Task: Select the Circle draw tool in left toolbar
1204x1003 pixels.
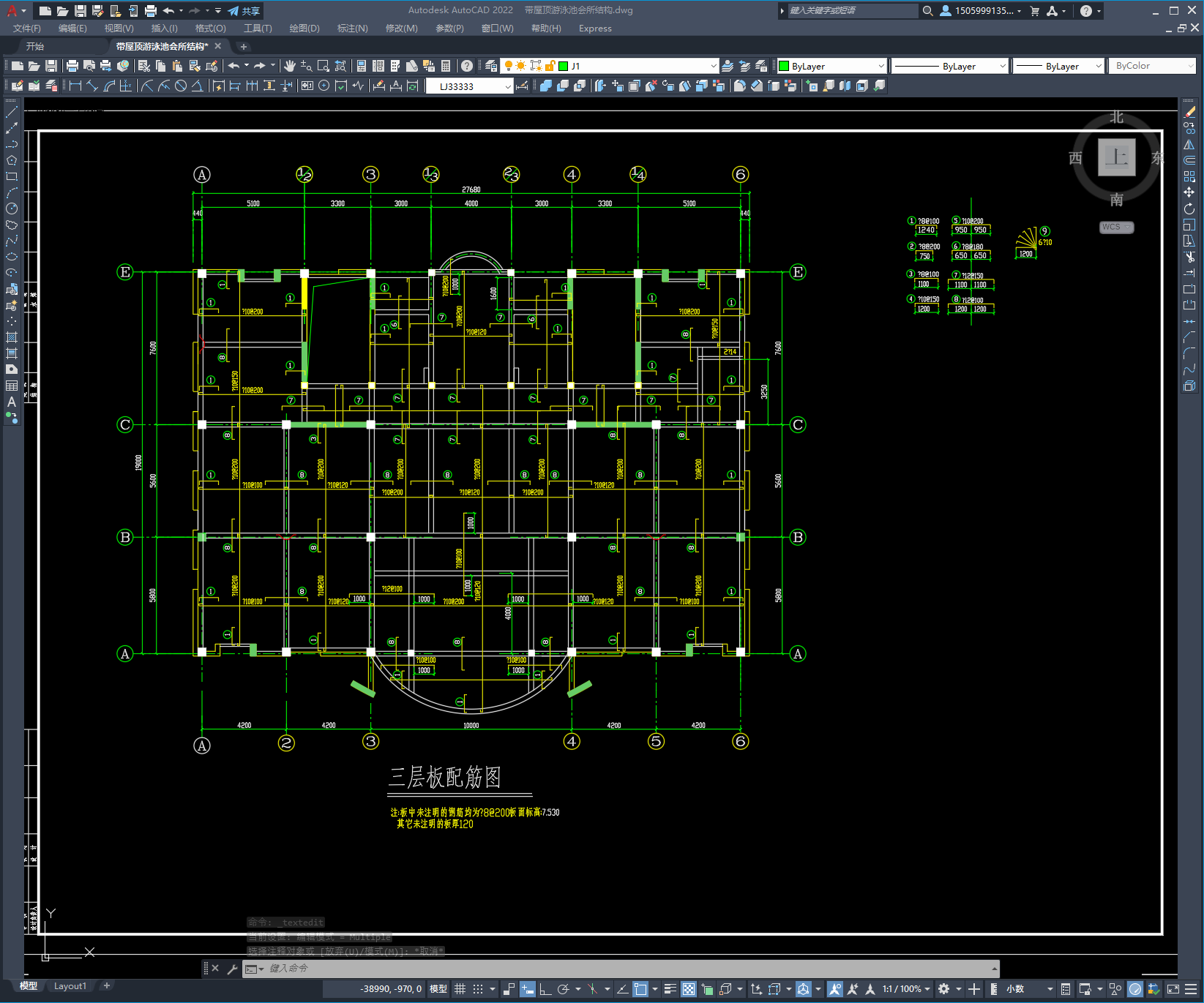Action: pyautogui.click(x=12, y=209)
